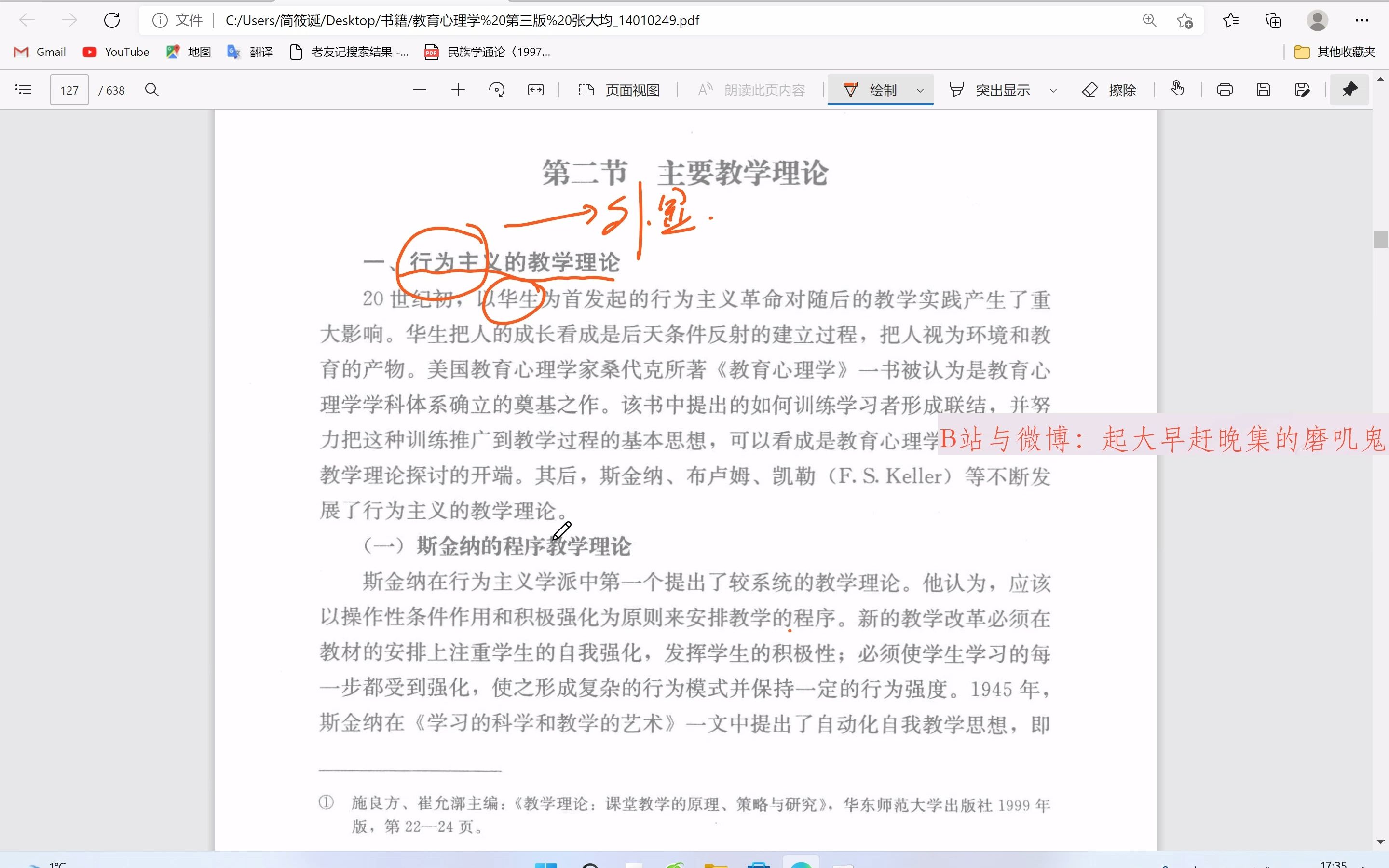This screenshot has height=868, width=1389.
Task: Click the name F. S. Keller in text
Action: click(x=890, y=476)
